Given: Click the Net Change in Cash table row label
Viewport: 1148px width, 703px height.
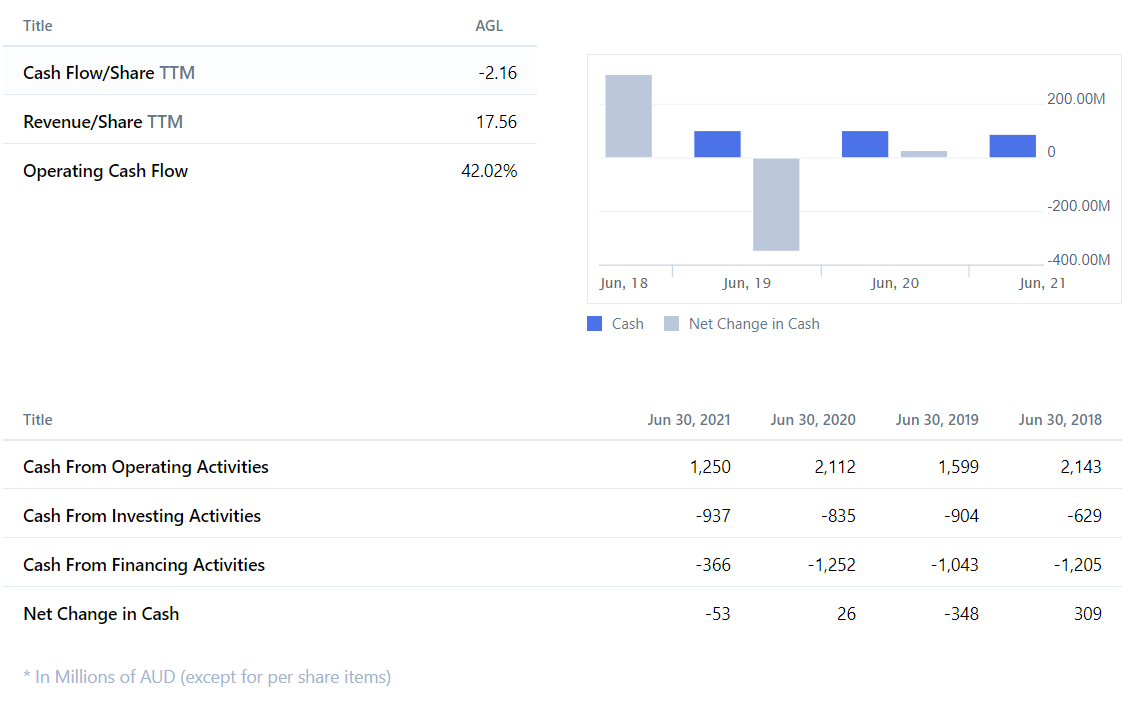Looking at the screenshot, I should click(101, 614).
